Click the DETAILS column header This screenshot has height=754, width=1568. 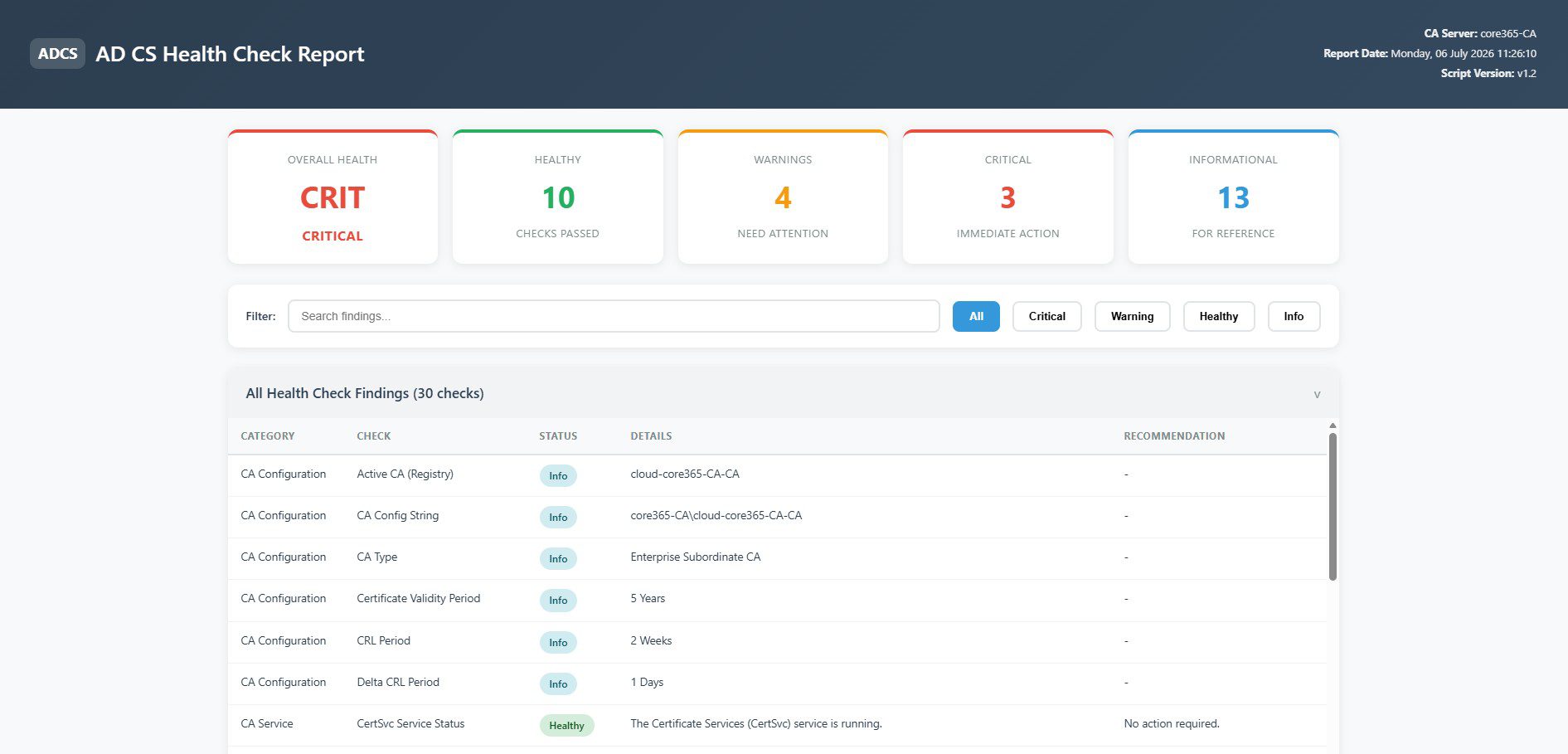(651, 436)
